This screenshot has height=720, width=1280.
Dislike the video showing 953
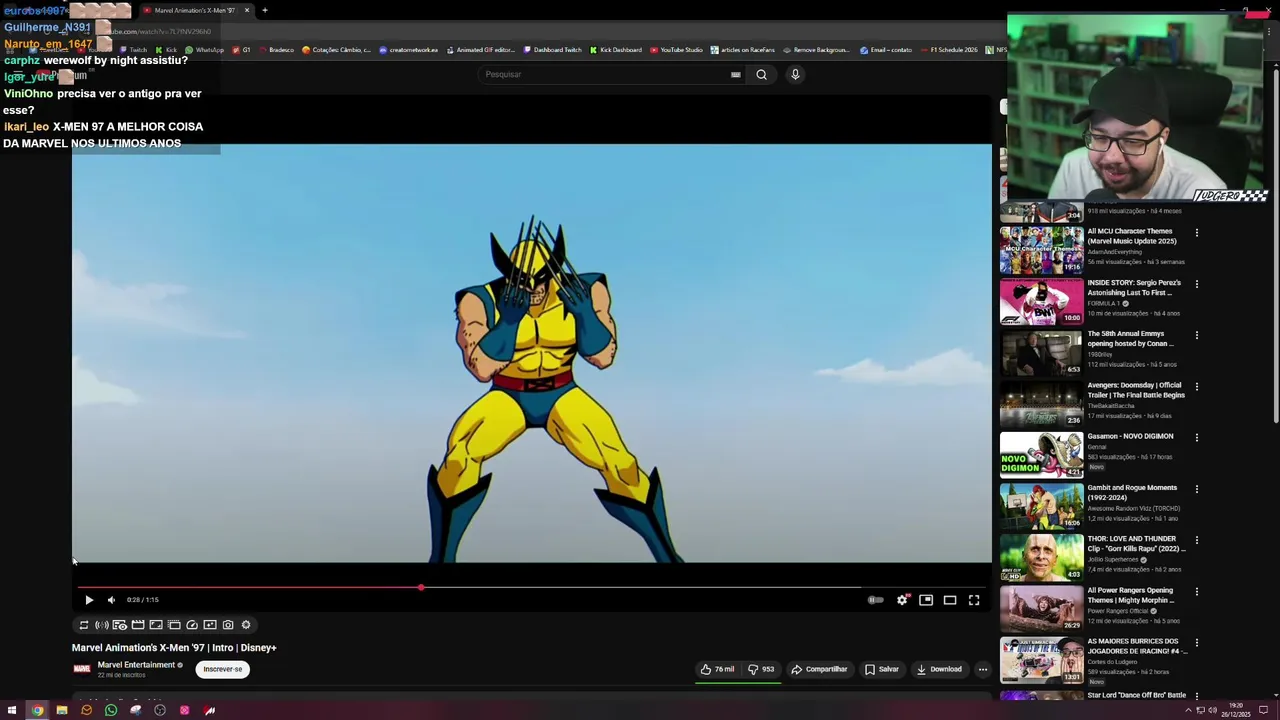761,669
